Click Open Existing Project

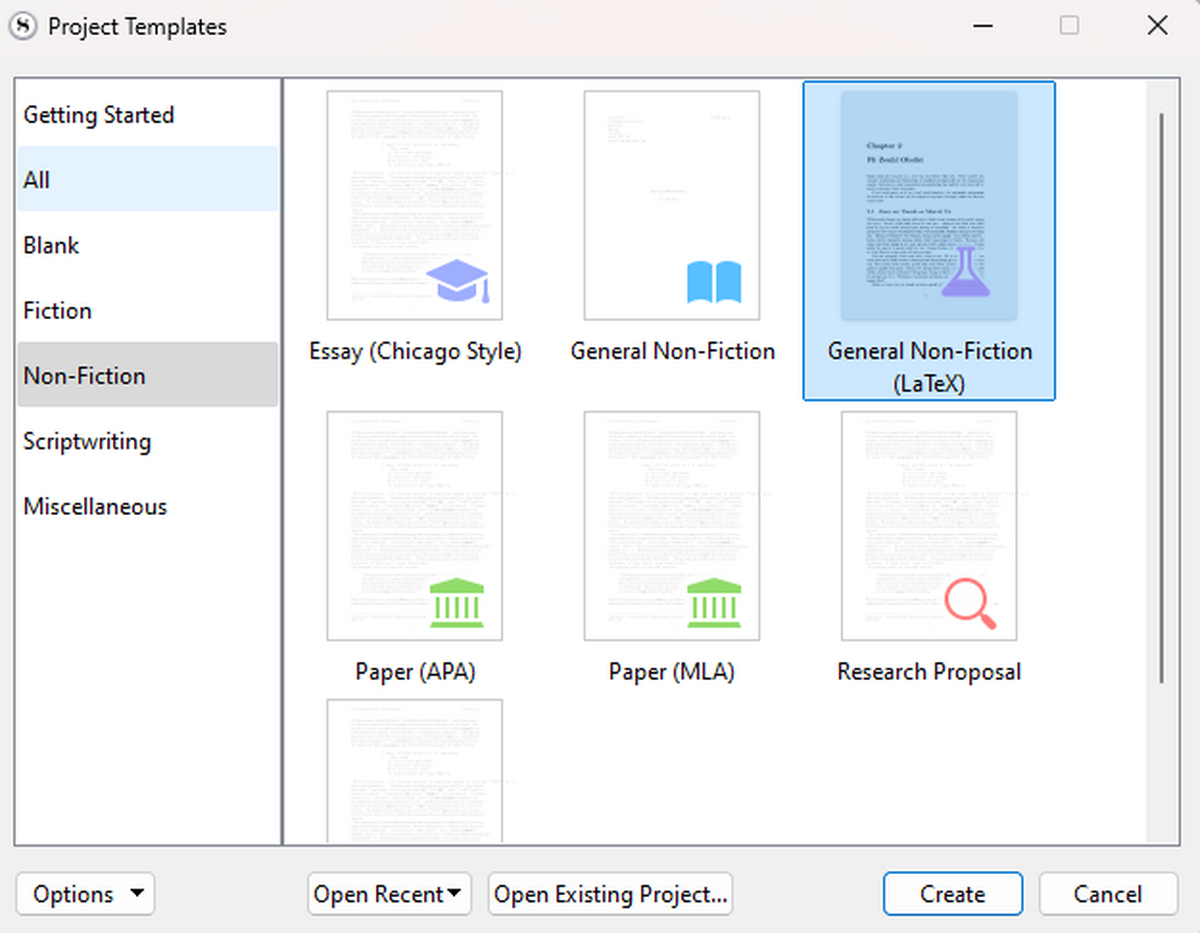tap(610, 893)
